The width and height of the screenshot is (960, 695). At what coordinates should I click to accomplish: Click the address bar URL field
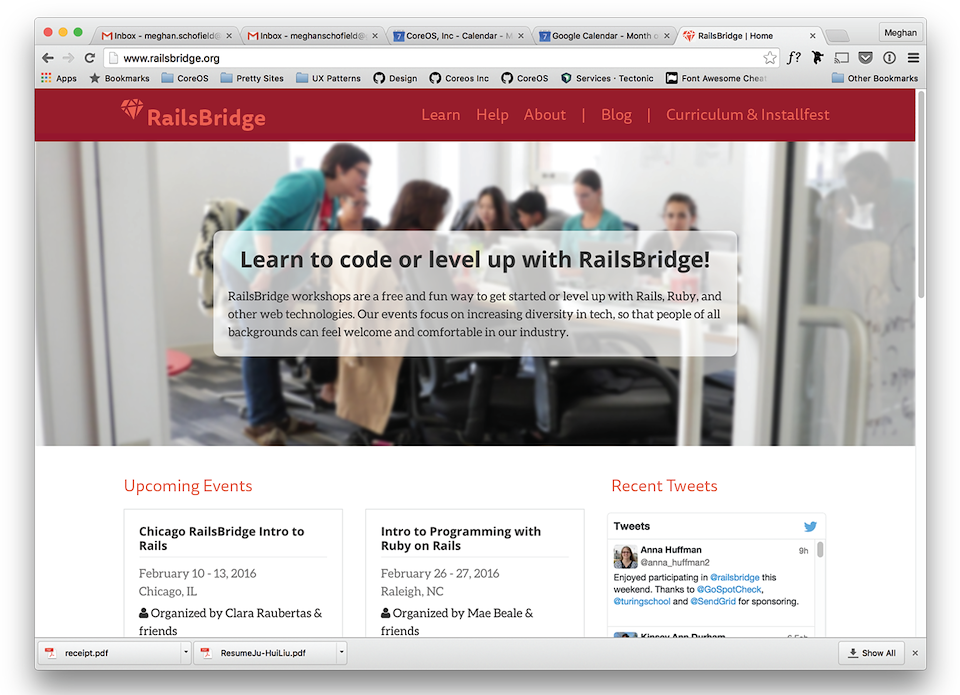point(430,58)
